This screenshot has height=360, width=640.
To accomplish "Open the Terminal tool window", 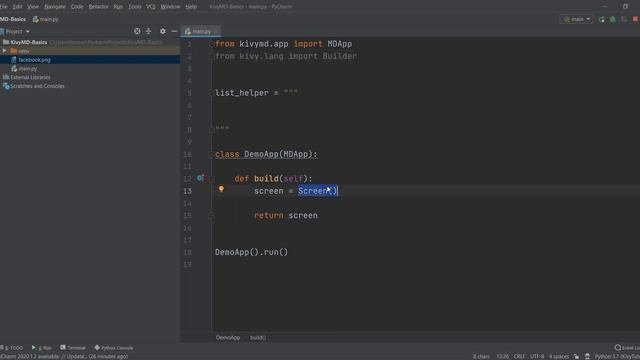I will pyautogui.click(x=73, y=348).
